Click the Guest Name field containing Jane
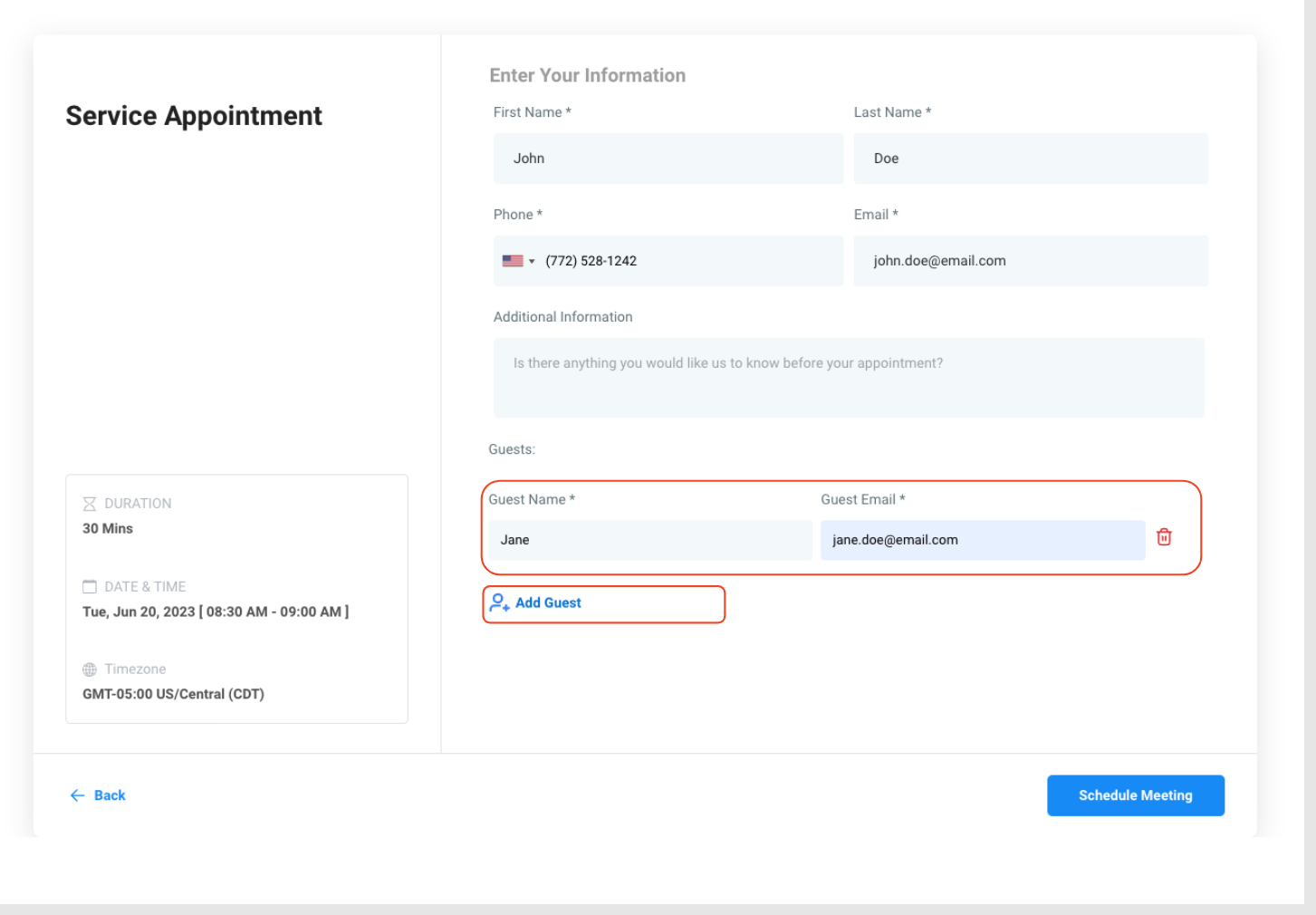 tap(650, 540)
